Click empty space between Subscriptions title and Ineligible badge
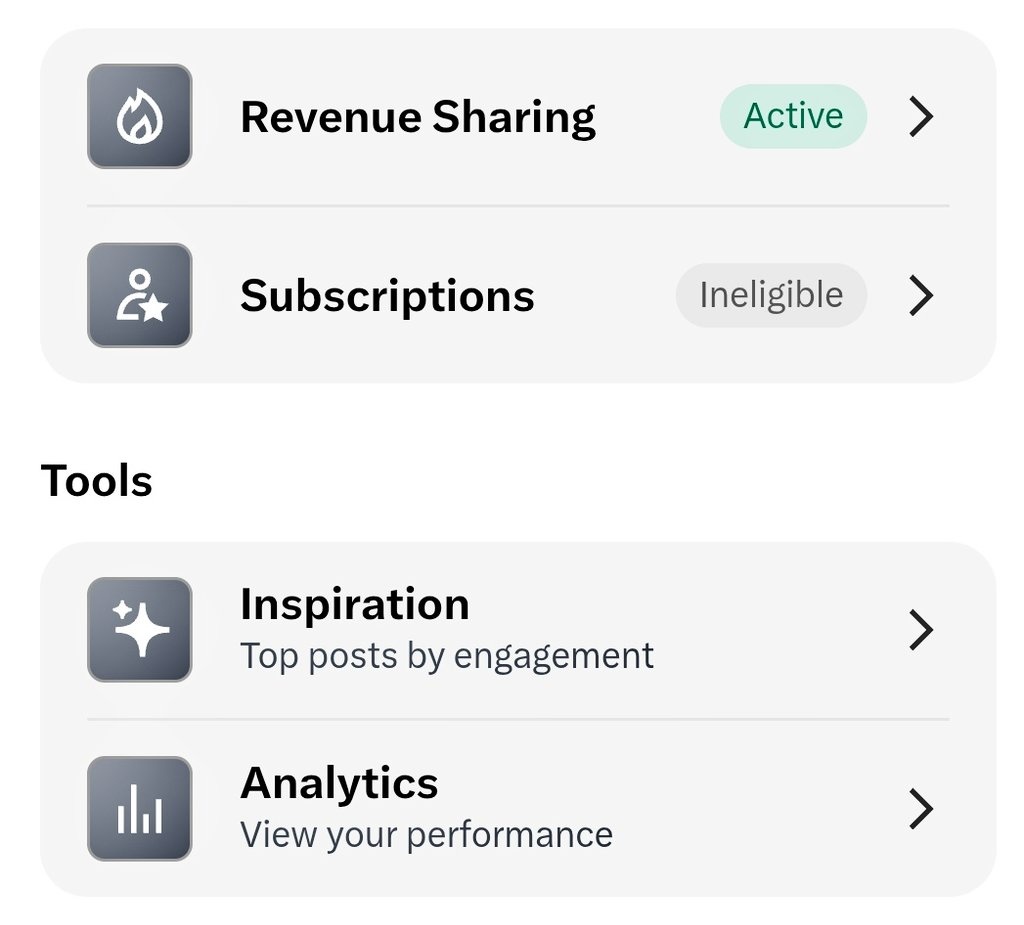 (x=605, y=296)
